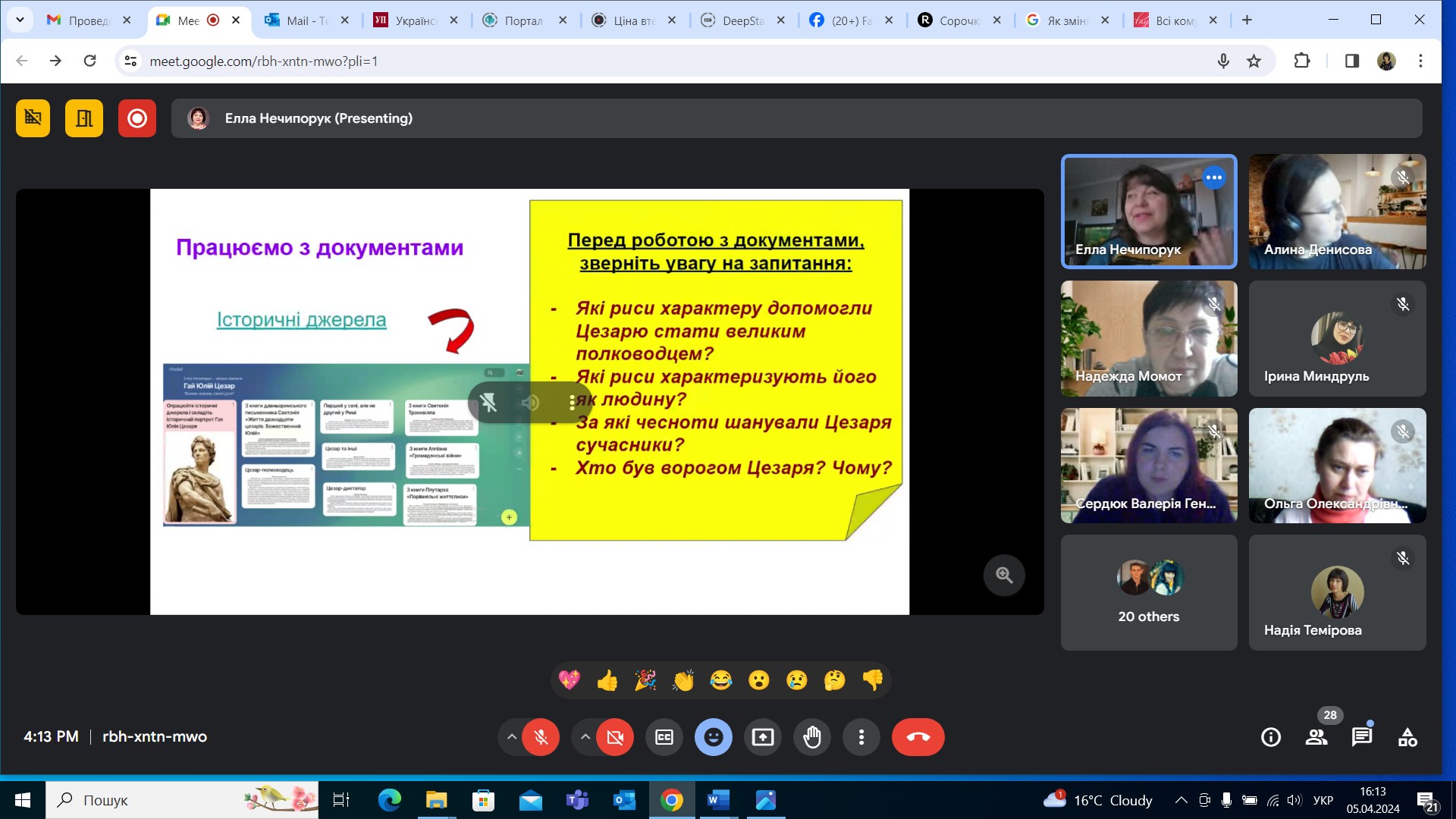Send crying face reaction

(797, 680)
